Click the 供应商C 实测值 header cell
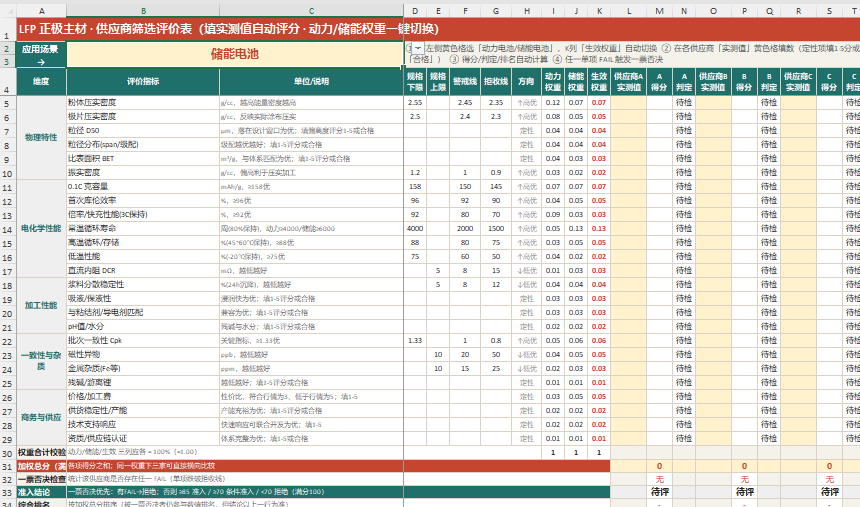Image resolution: width=860 pixels, height=507 pixels. [799, 82]
